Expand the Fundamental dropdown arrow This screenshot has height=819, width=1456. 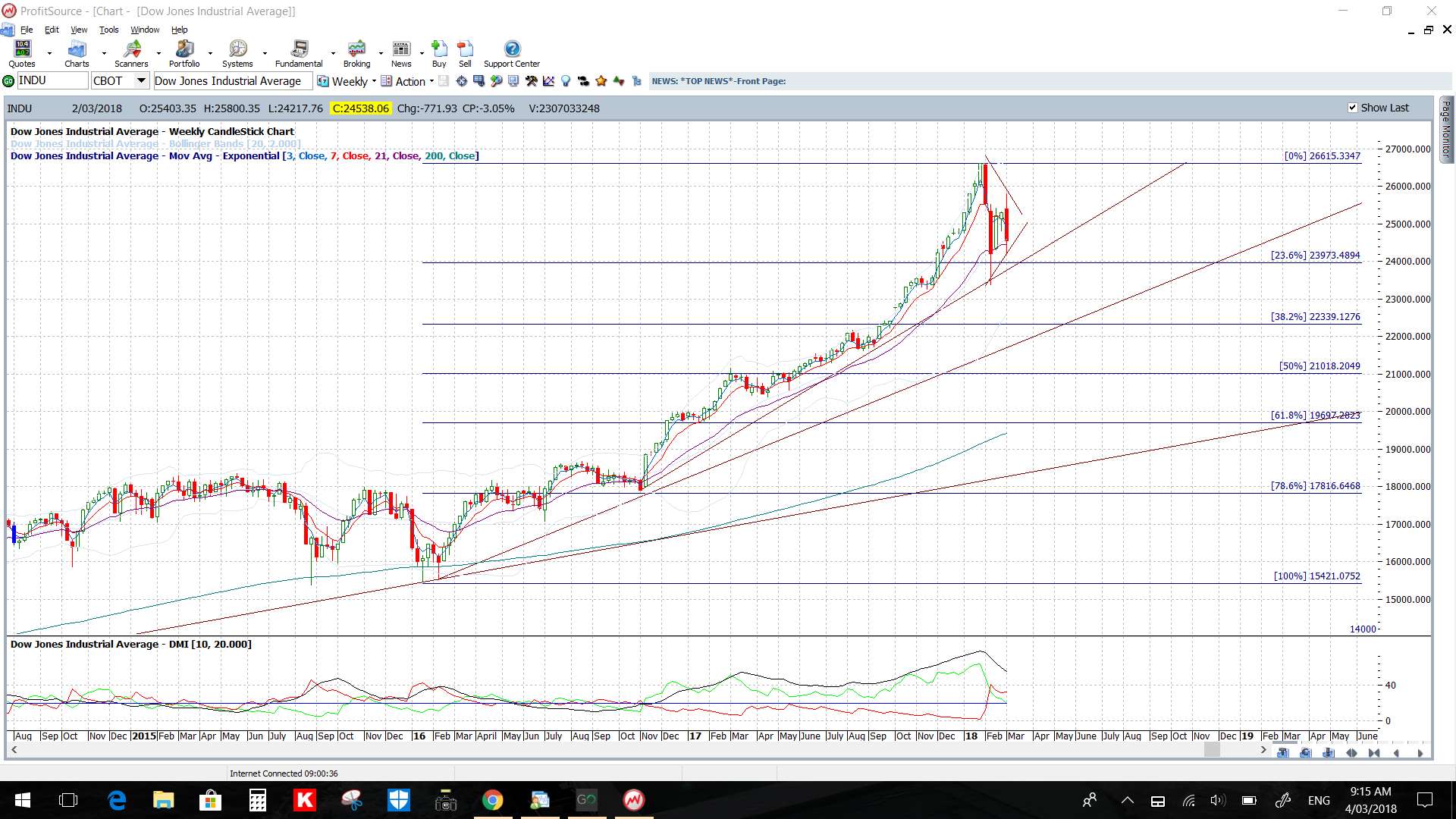coord(333,54)
